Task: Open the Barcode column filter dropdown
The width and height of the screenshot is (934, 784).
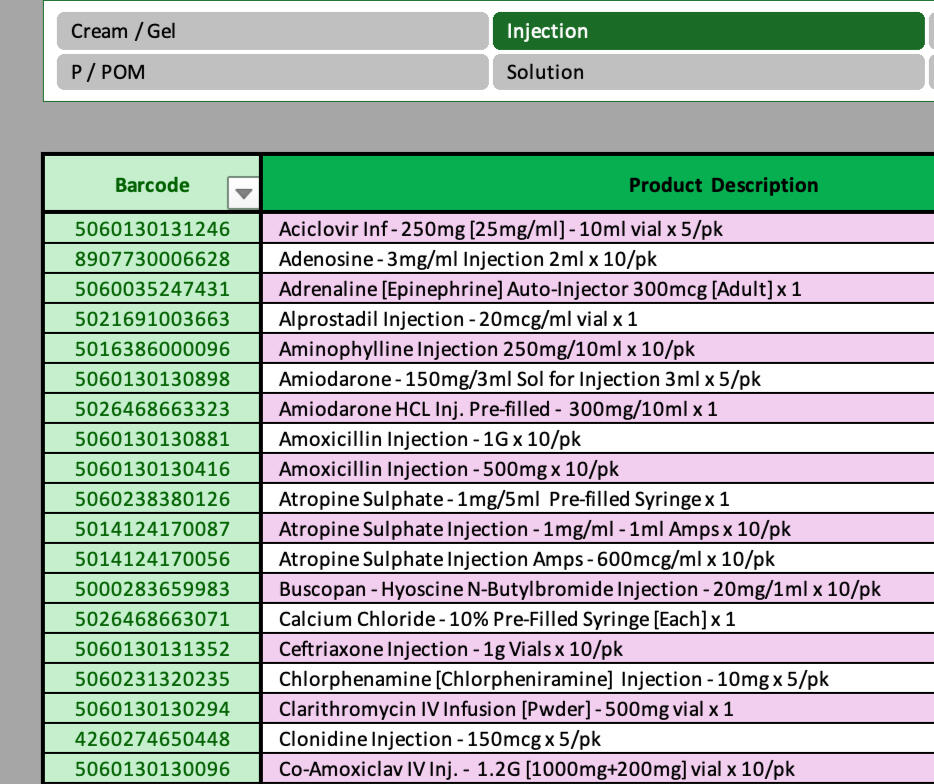Action: 243,191
